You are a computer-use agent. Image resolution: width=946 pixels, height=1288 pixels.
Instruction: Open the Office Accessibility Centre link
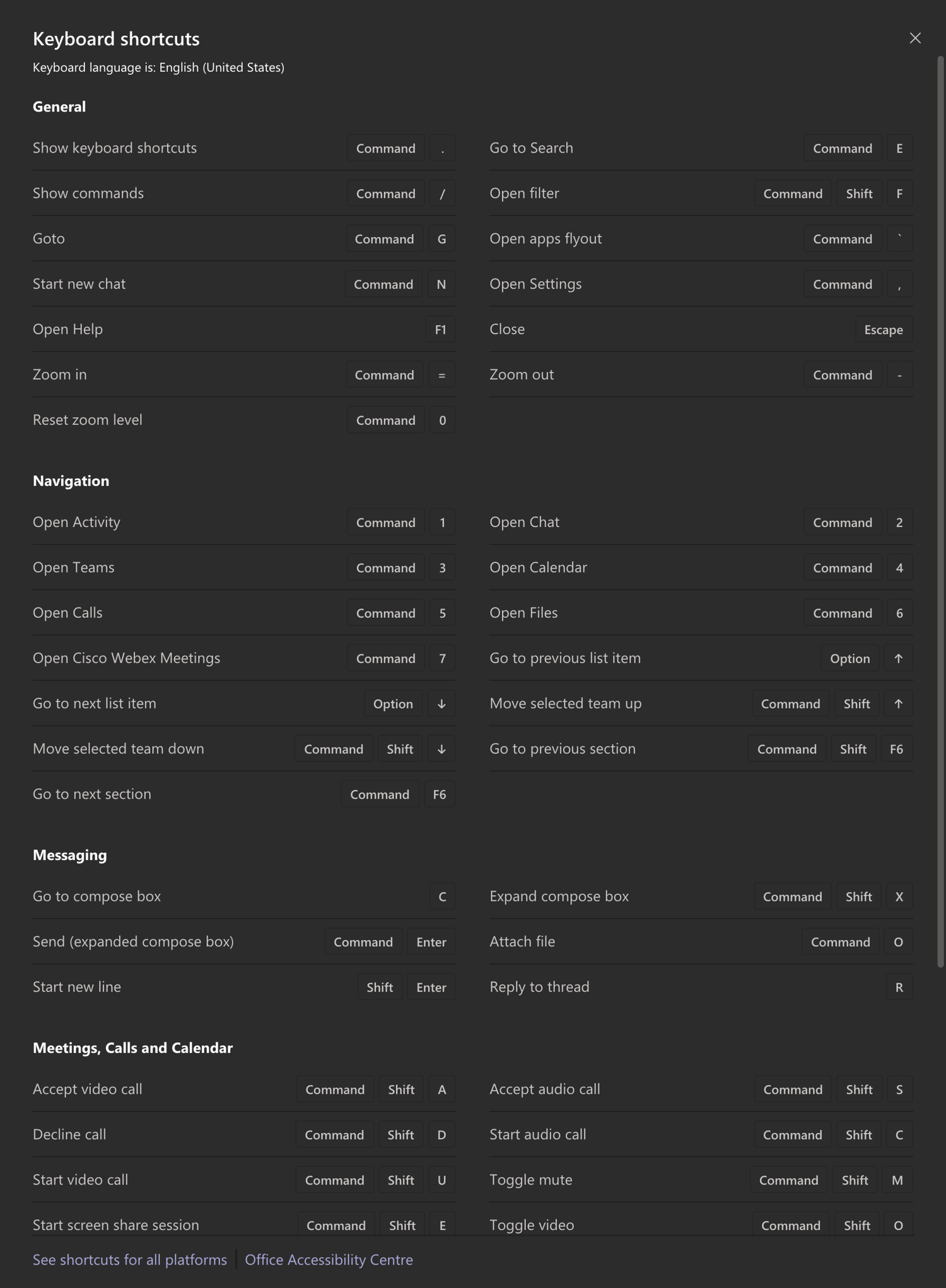[x=329, y=1259]
